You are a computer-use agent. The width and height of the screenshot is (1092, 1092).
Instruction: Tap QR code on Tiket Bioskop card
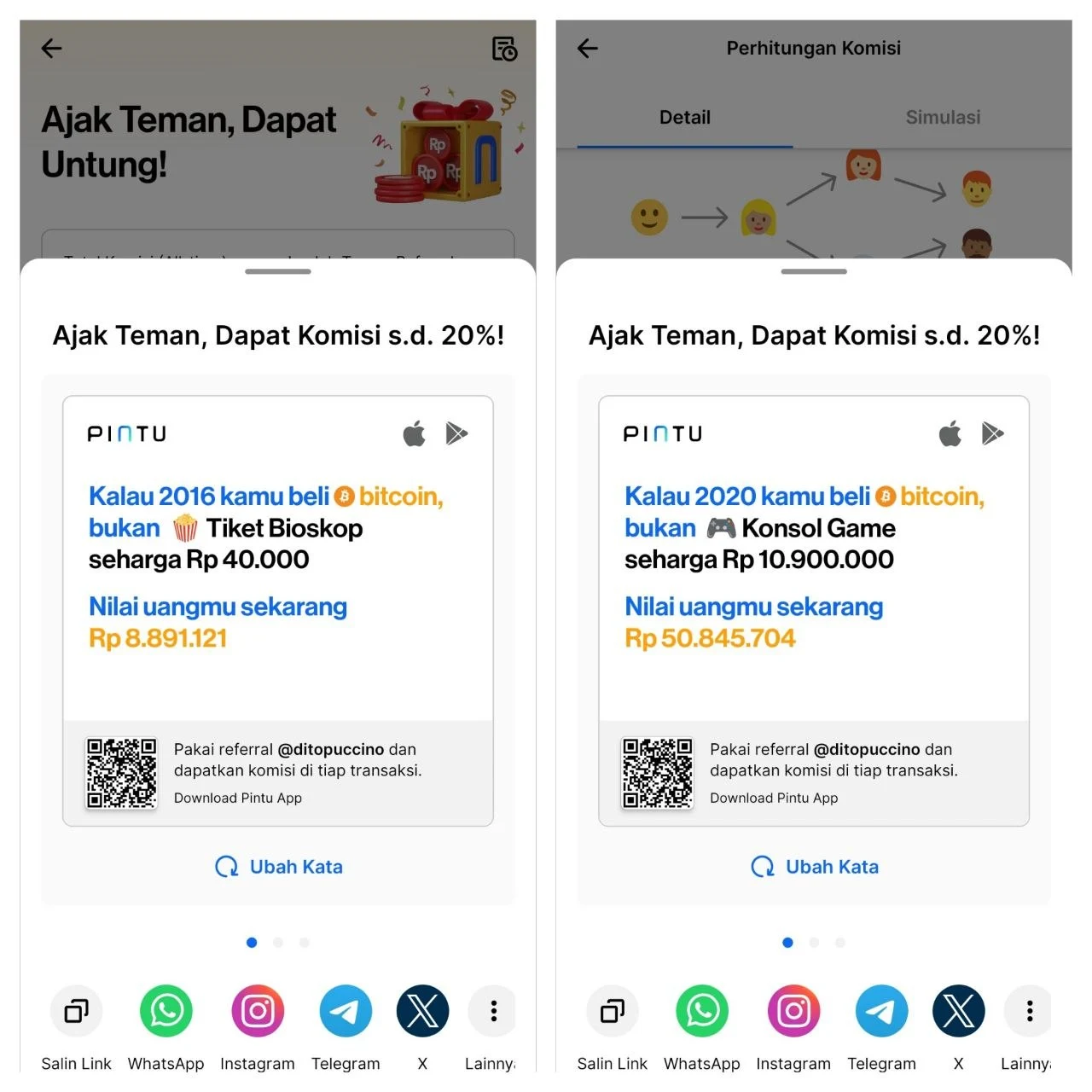(x=121, y=773)
